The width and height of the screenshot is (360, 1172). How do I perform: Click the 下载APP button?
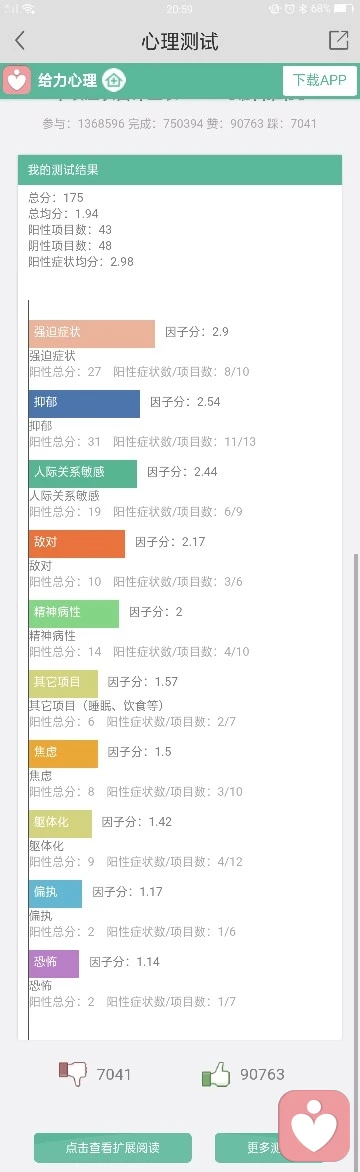pyautogui.click(x=320, y=80)
